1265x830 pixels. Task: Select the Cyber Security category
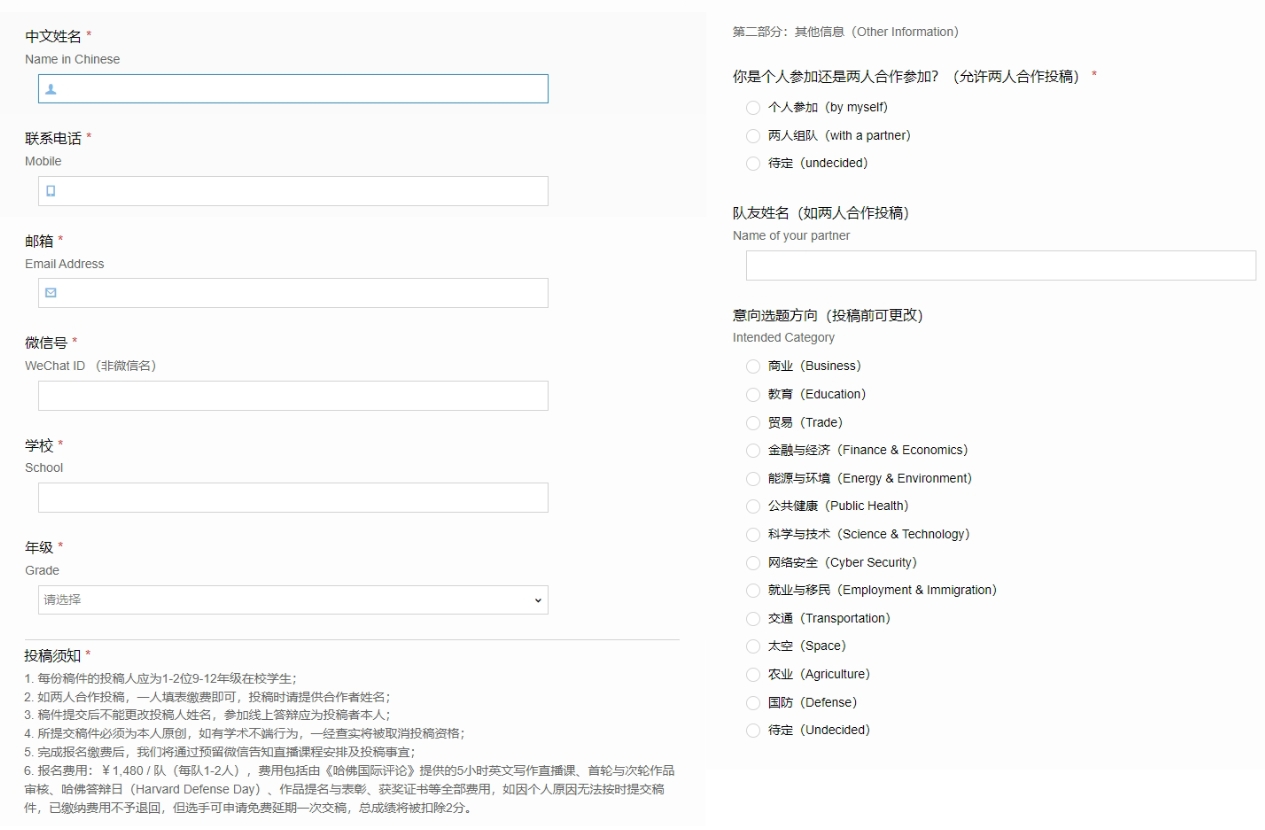(x=753, y=562)
